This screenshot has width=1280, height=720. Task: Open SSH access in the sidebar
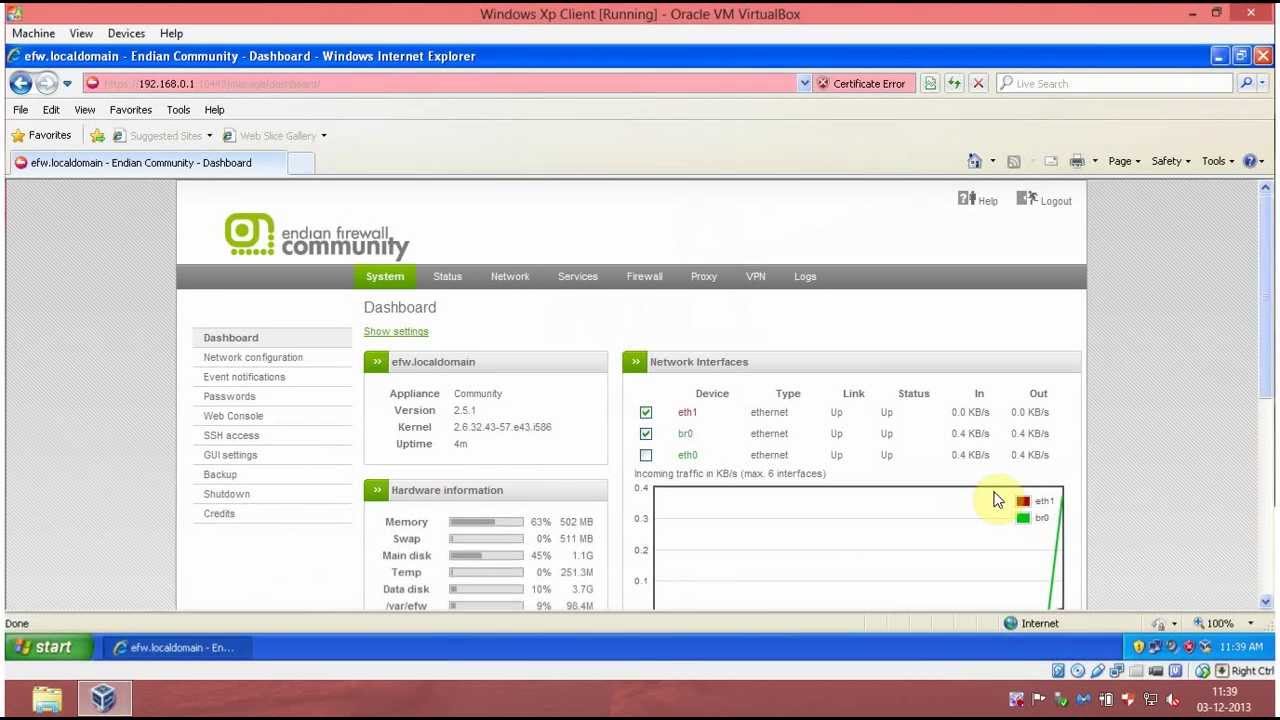tap(231, 436)
